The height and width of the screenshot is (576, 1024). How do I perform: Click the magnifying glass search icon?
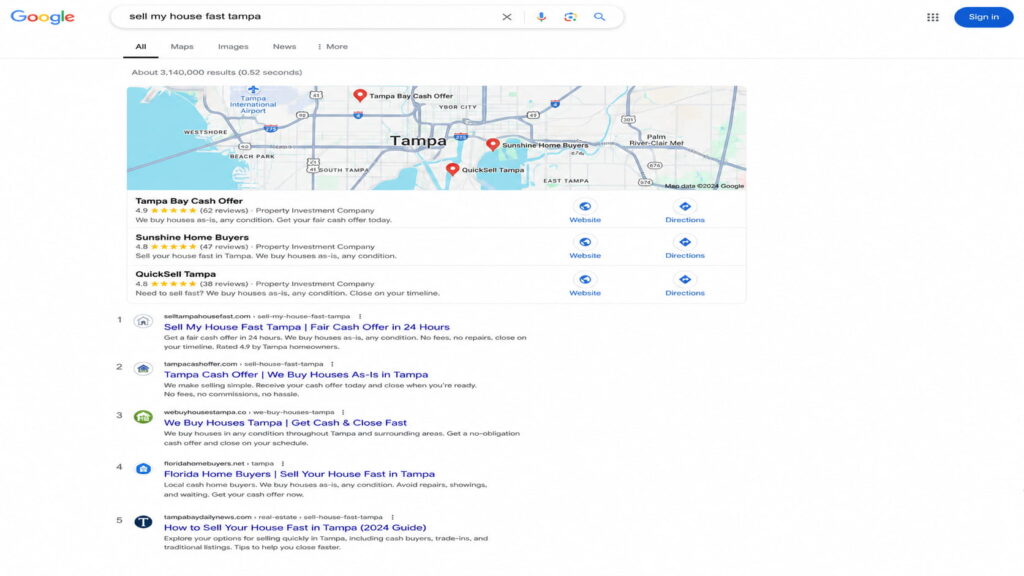(x=599, y=17)
